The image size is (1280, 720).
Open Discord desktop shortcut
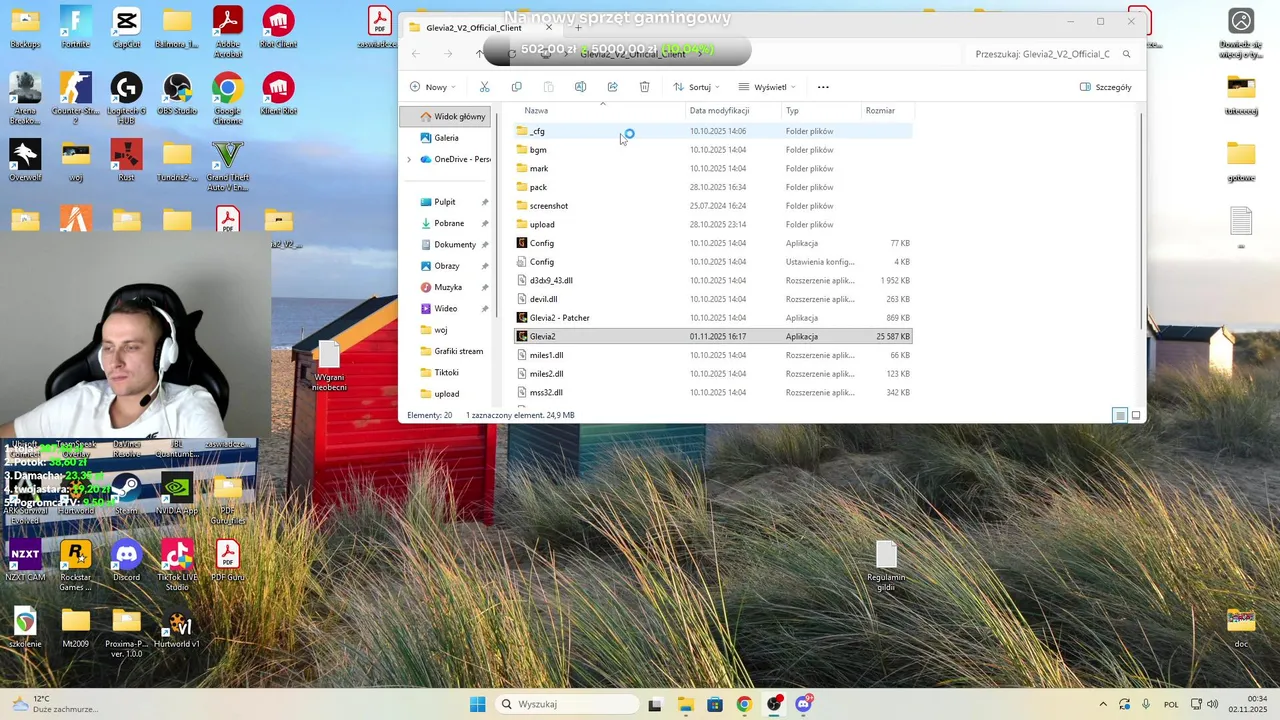click(126, 560)
